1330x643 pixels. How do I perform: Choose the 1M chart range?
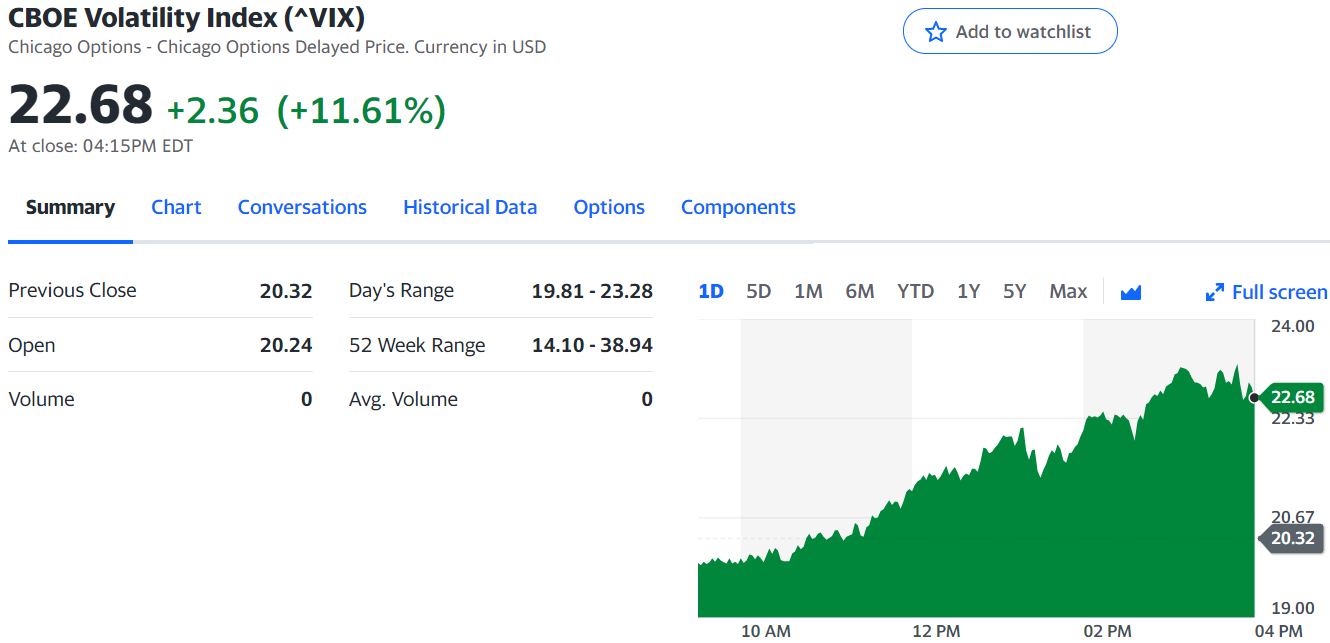(x=808, y=292)
